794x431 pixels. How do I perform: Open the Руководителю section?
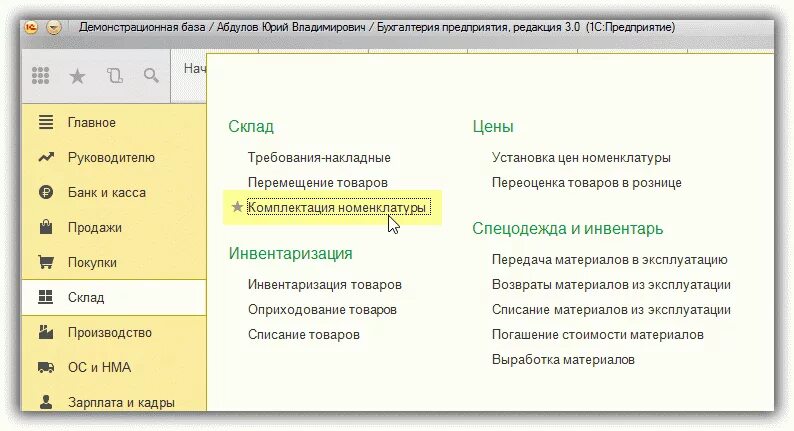click(x=111, y=158)
